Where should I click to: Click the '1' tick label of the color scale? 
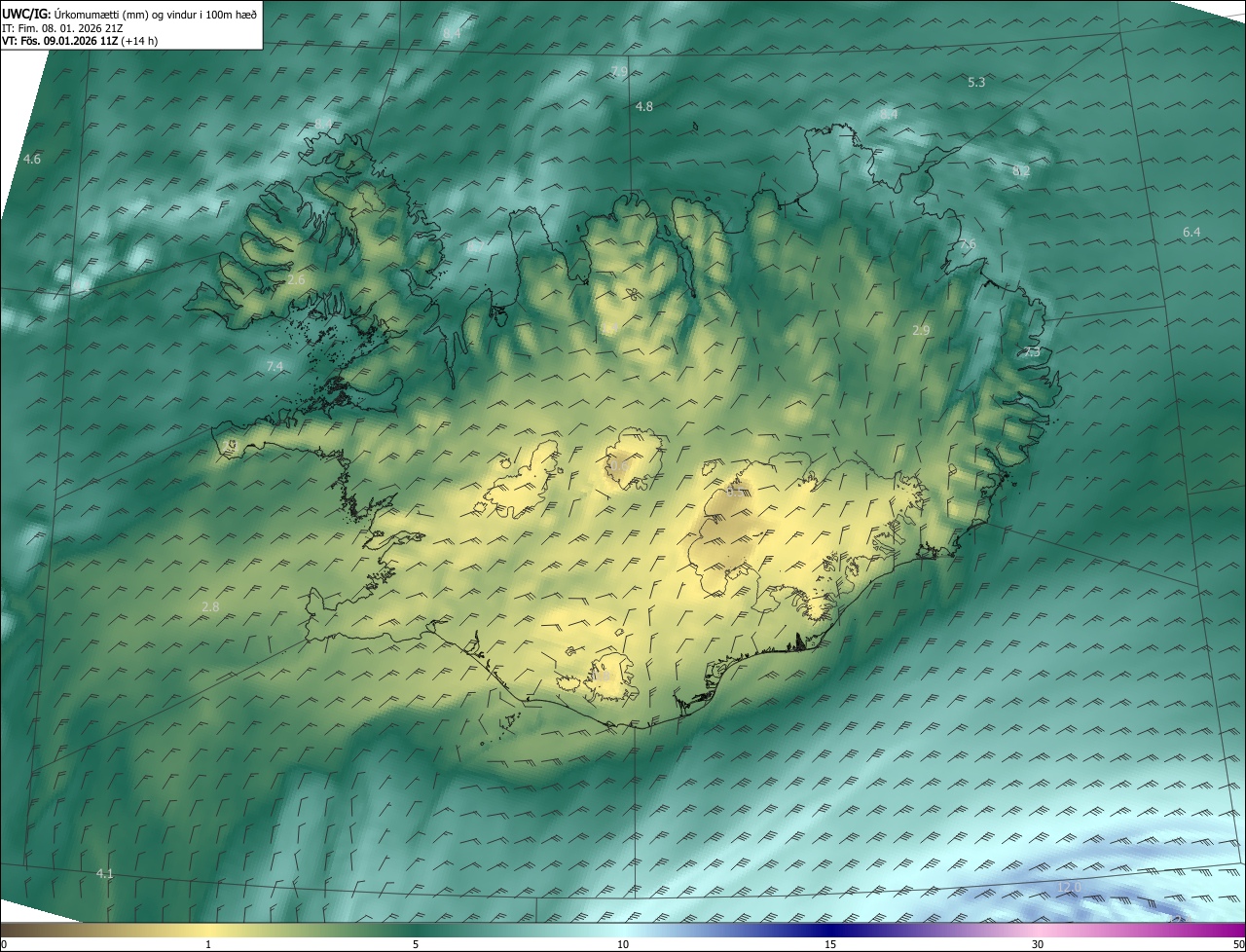(x=208, y=945)
